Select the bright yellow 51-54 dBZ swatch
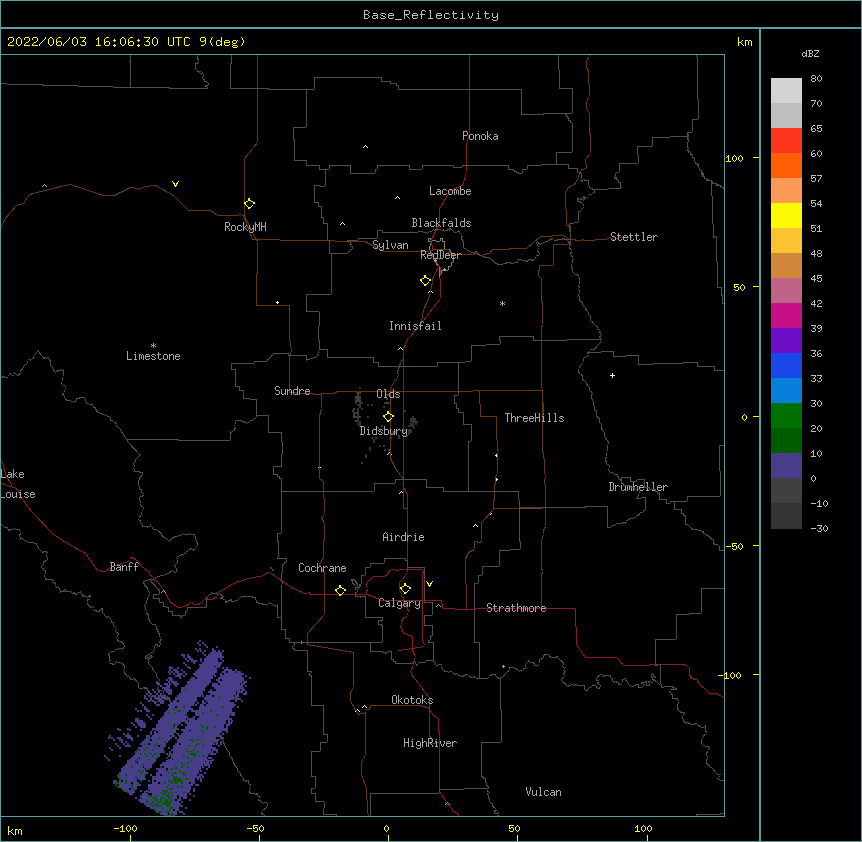This screenshot has height=842, width=862. 786,215
